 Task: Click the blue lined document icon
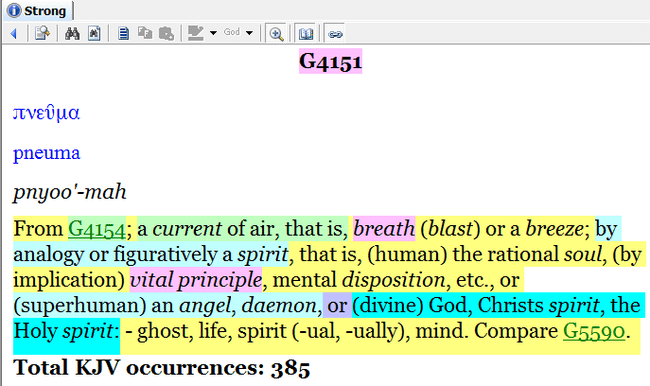coord(123,33)
